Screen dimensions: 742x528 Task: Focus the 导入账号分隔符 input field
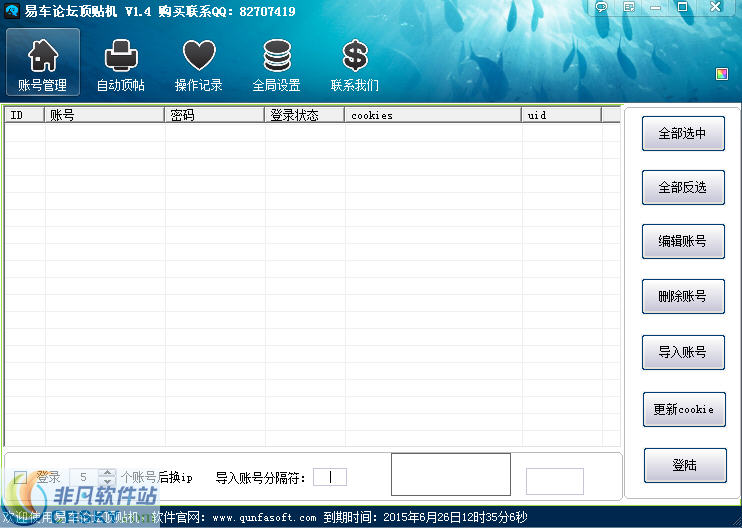coord(330,477)
